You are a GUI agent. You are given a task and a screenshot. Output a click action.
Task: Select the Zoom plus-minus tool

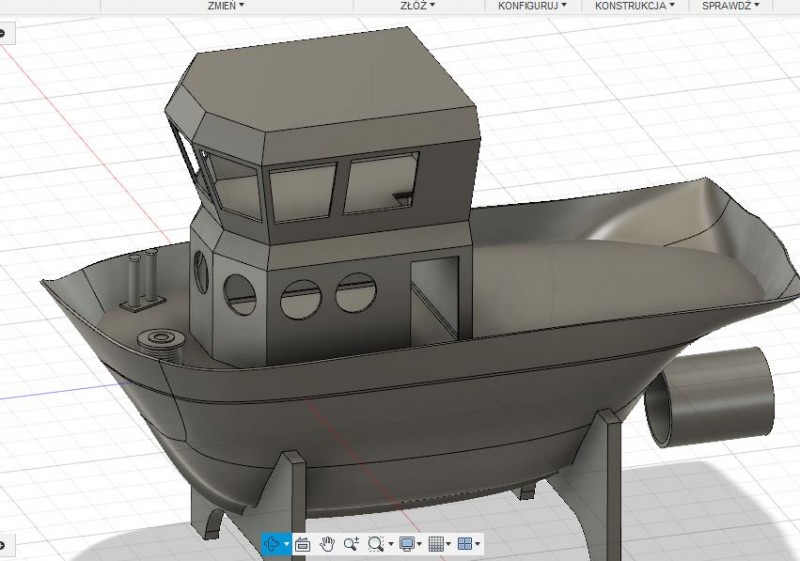click(351, 544)
